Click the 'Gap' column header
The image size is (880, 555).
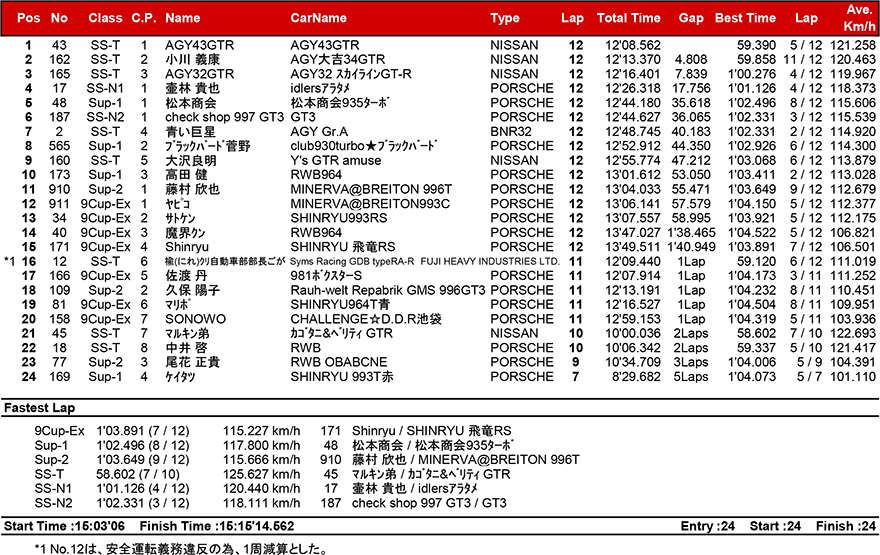coord(691,18)
